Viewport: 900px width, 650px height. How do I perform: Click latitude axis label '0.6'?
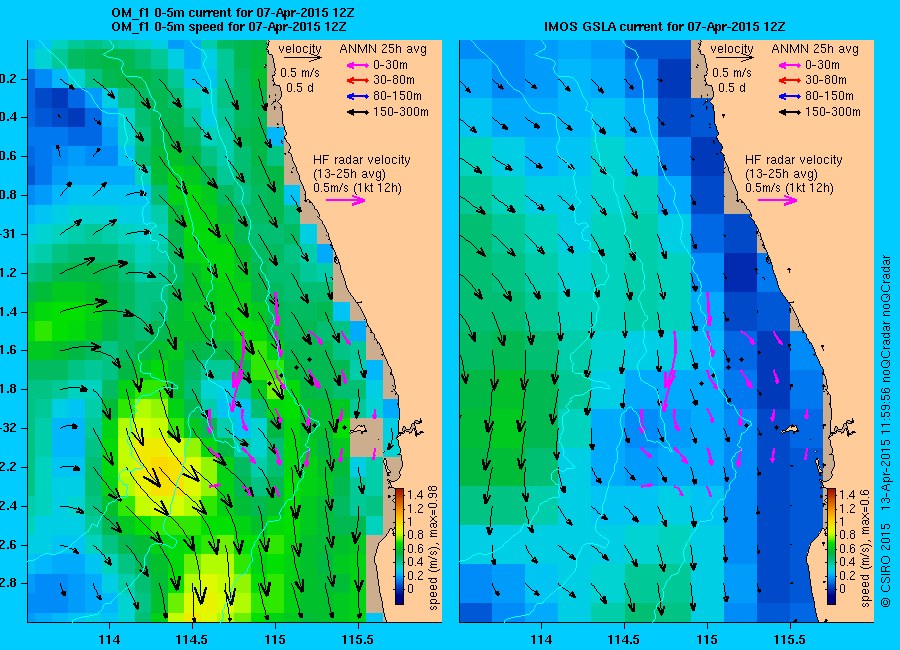[9, 156]
